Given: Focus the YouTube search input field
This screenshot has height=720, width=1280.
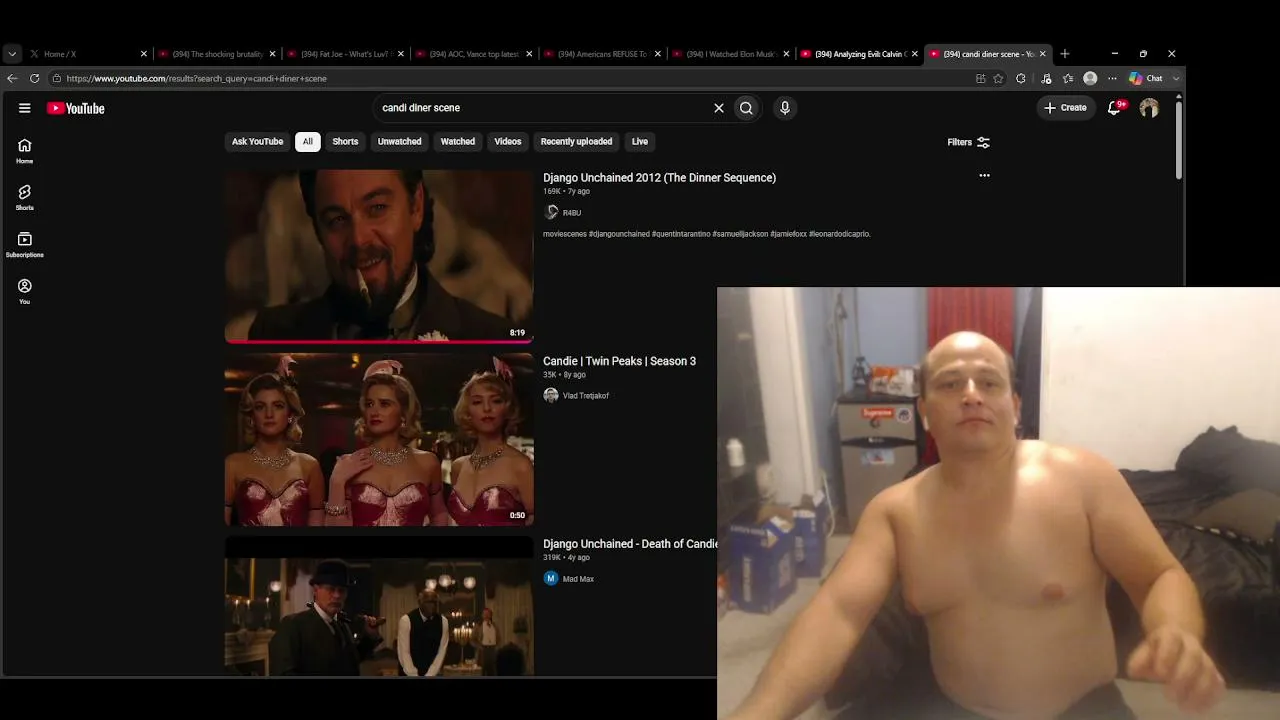Looking at the screenshot, I should [542, 108].
